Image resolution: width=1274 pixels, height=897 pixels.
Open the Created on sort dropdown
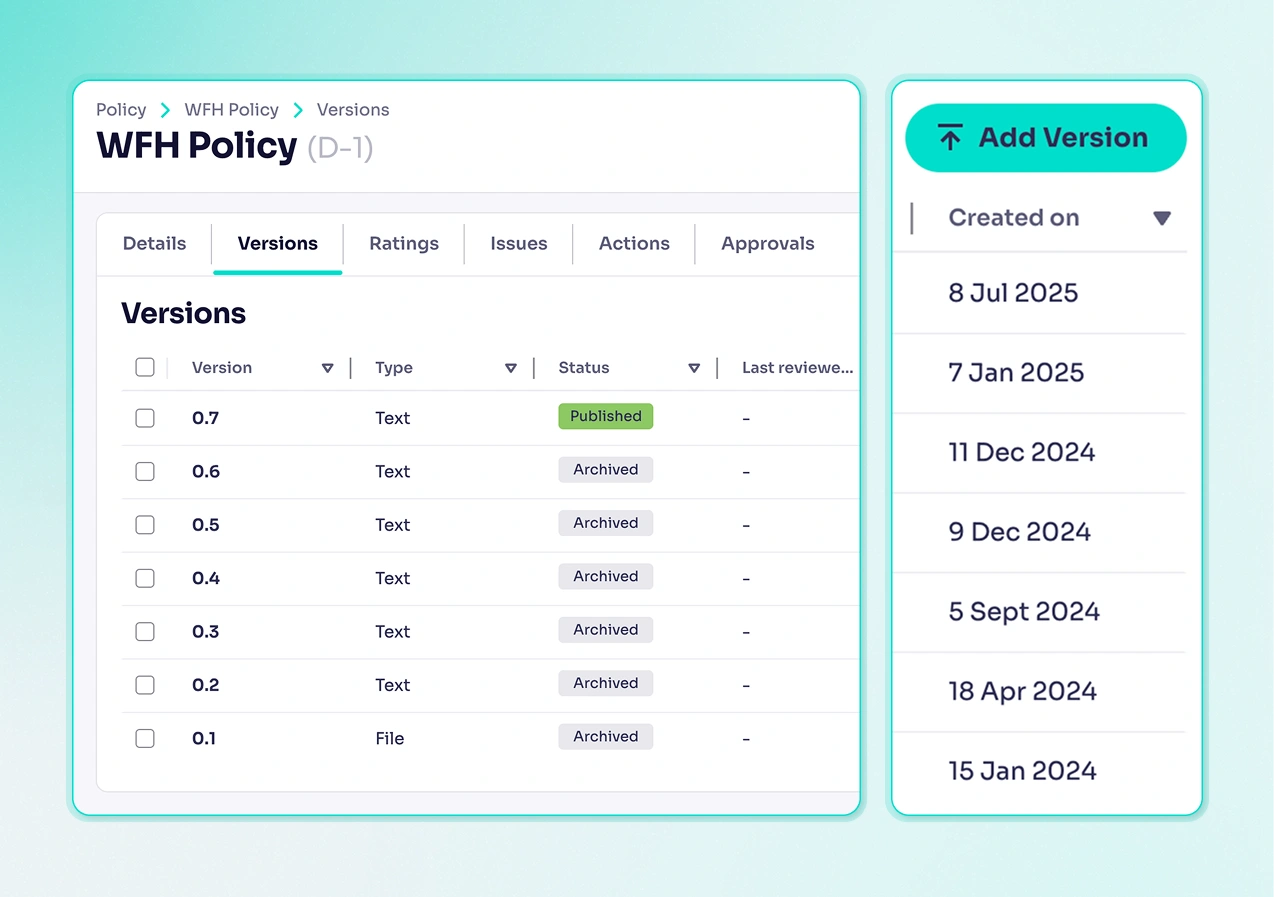point(1162,218)
